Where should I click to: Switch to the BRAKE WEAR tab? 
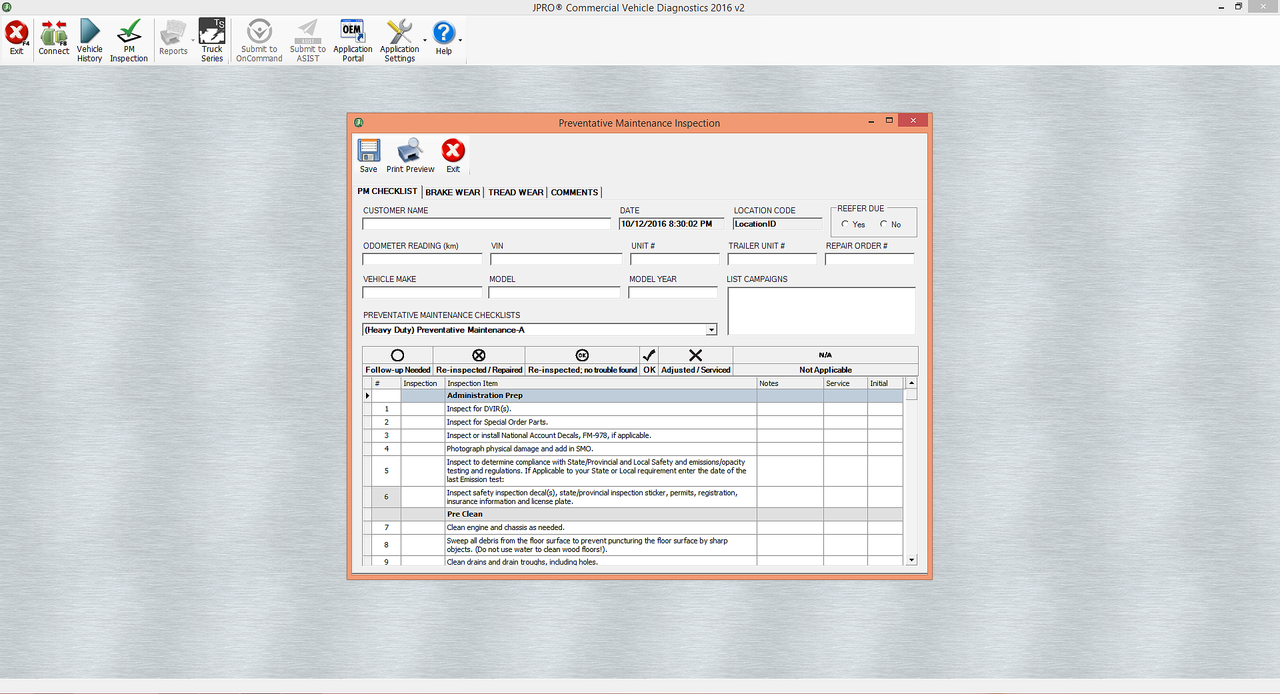click(453, 192)
